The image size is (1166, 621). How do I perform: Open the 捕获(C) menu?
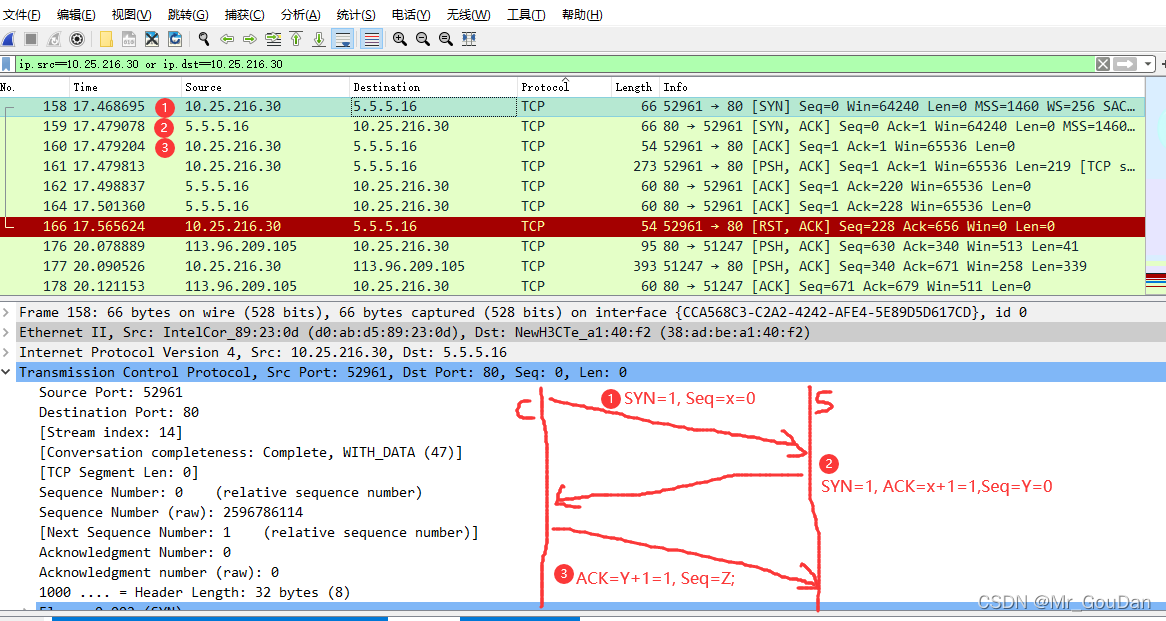pos(245,15)
